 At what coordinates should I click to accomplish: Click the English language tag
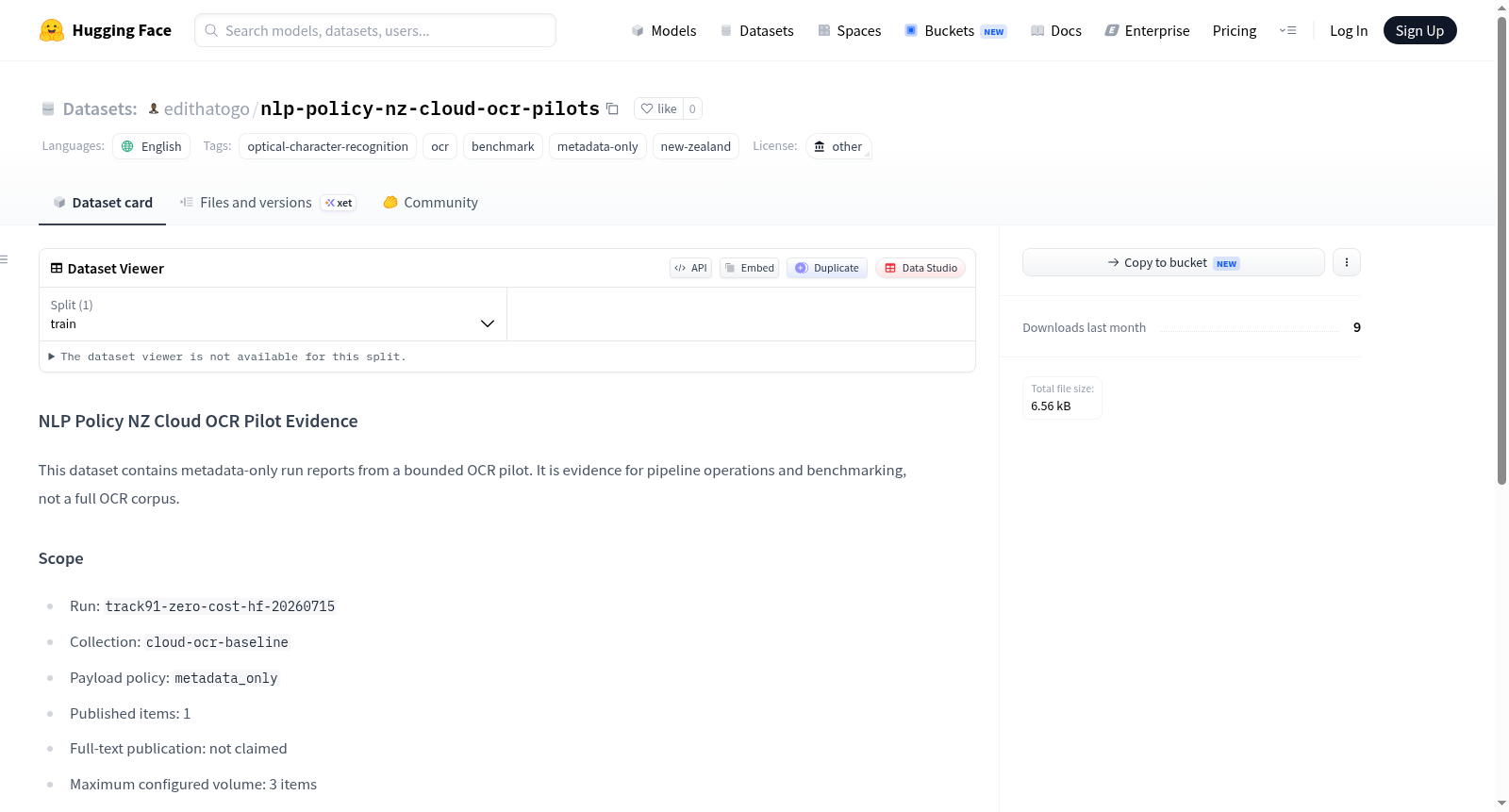pyautogui.click(x=152, y=146)
